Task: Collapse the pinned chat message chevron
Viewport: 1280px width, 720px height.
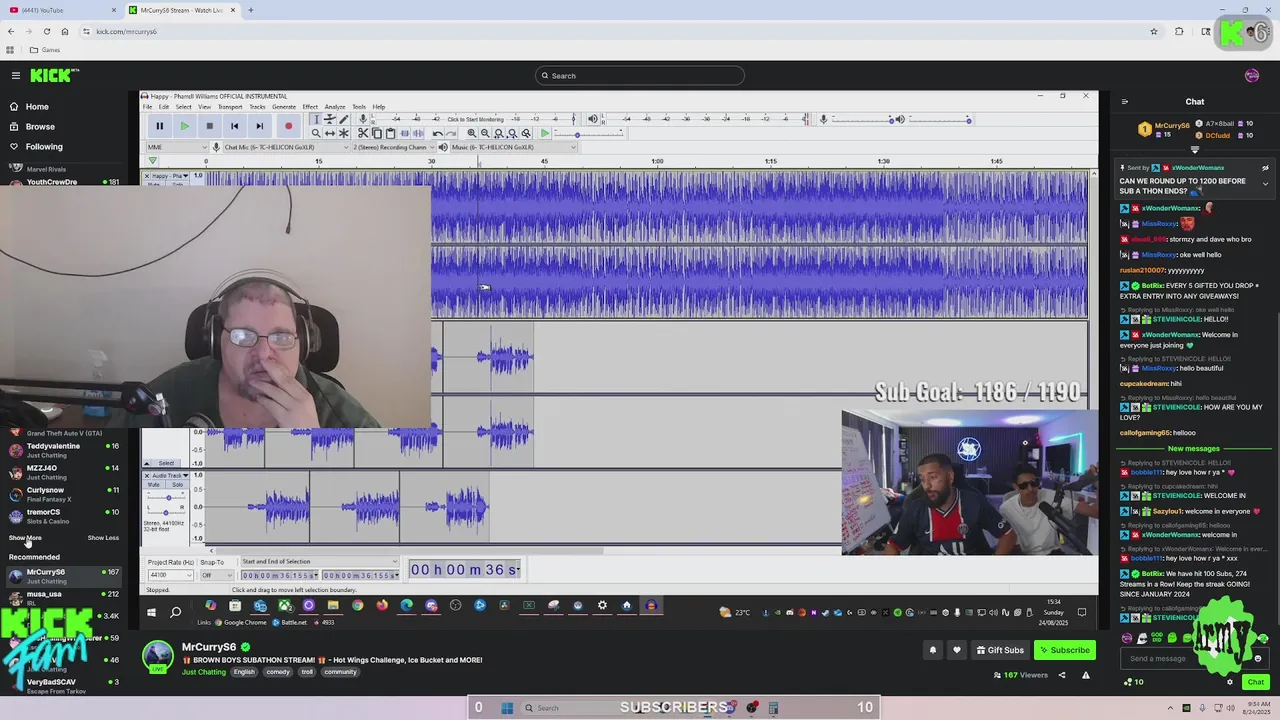Action: coord(1265,184)
